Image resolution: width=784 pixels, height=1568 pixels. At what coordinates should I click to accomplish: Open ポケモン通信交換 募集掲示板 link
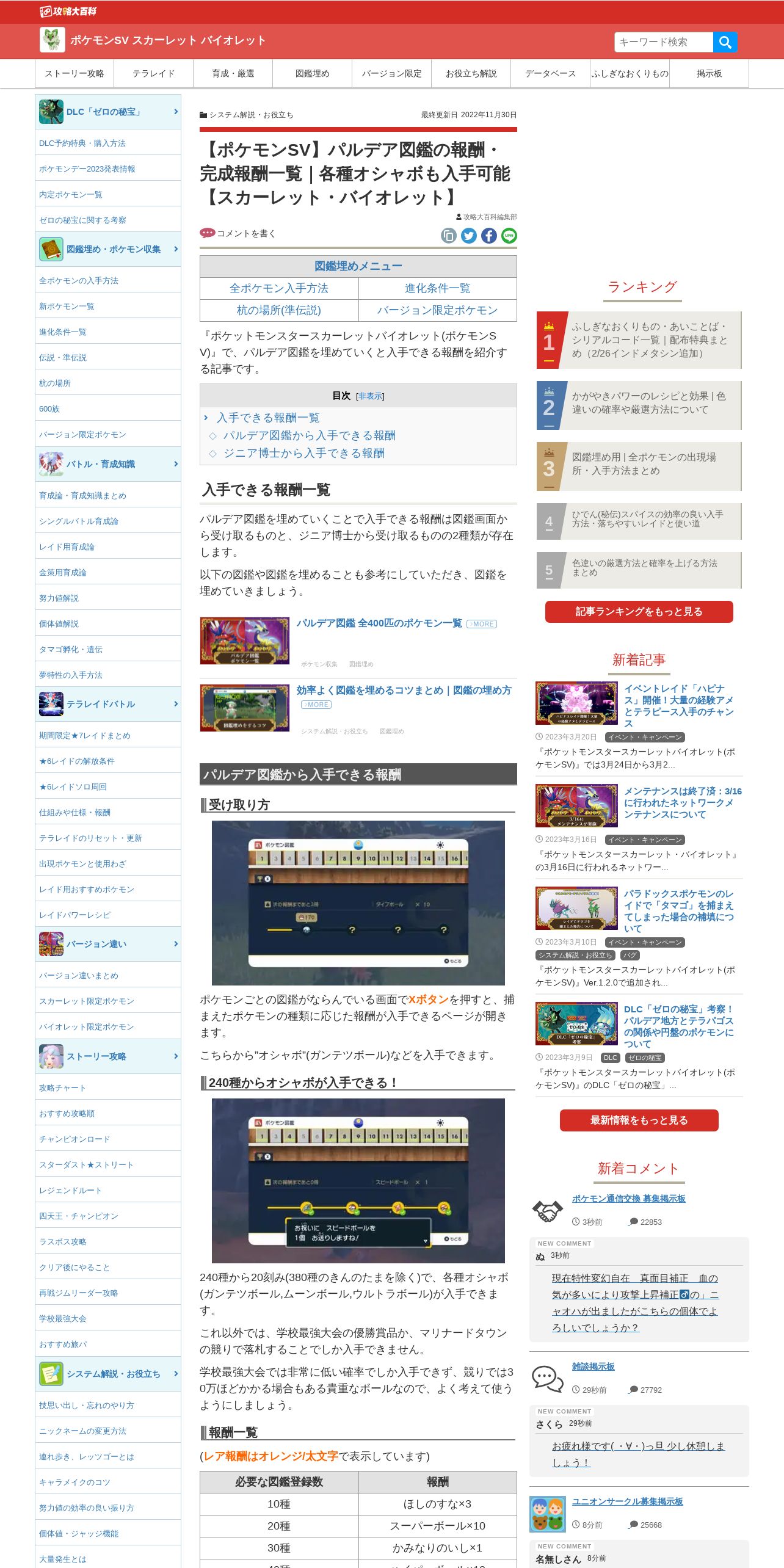tap(629, 1199)
